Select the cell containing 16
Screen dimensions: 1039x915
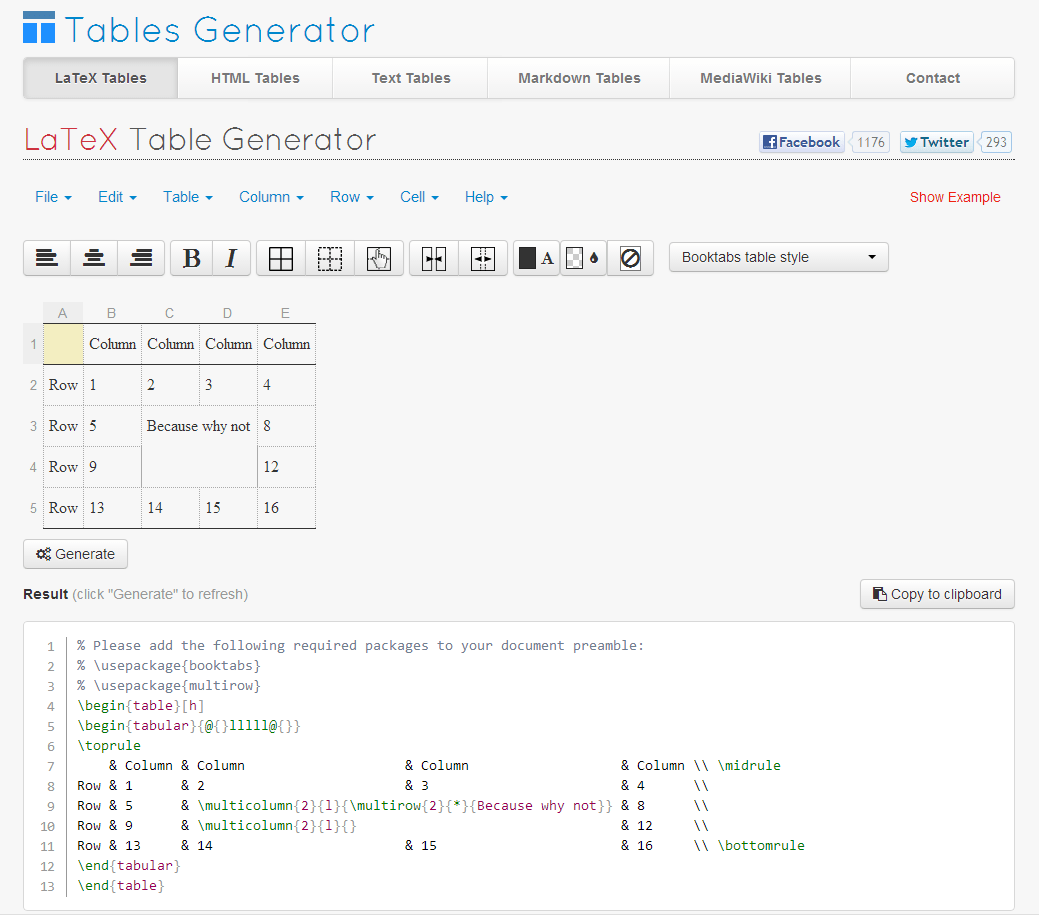click(x=286, y=508)
